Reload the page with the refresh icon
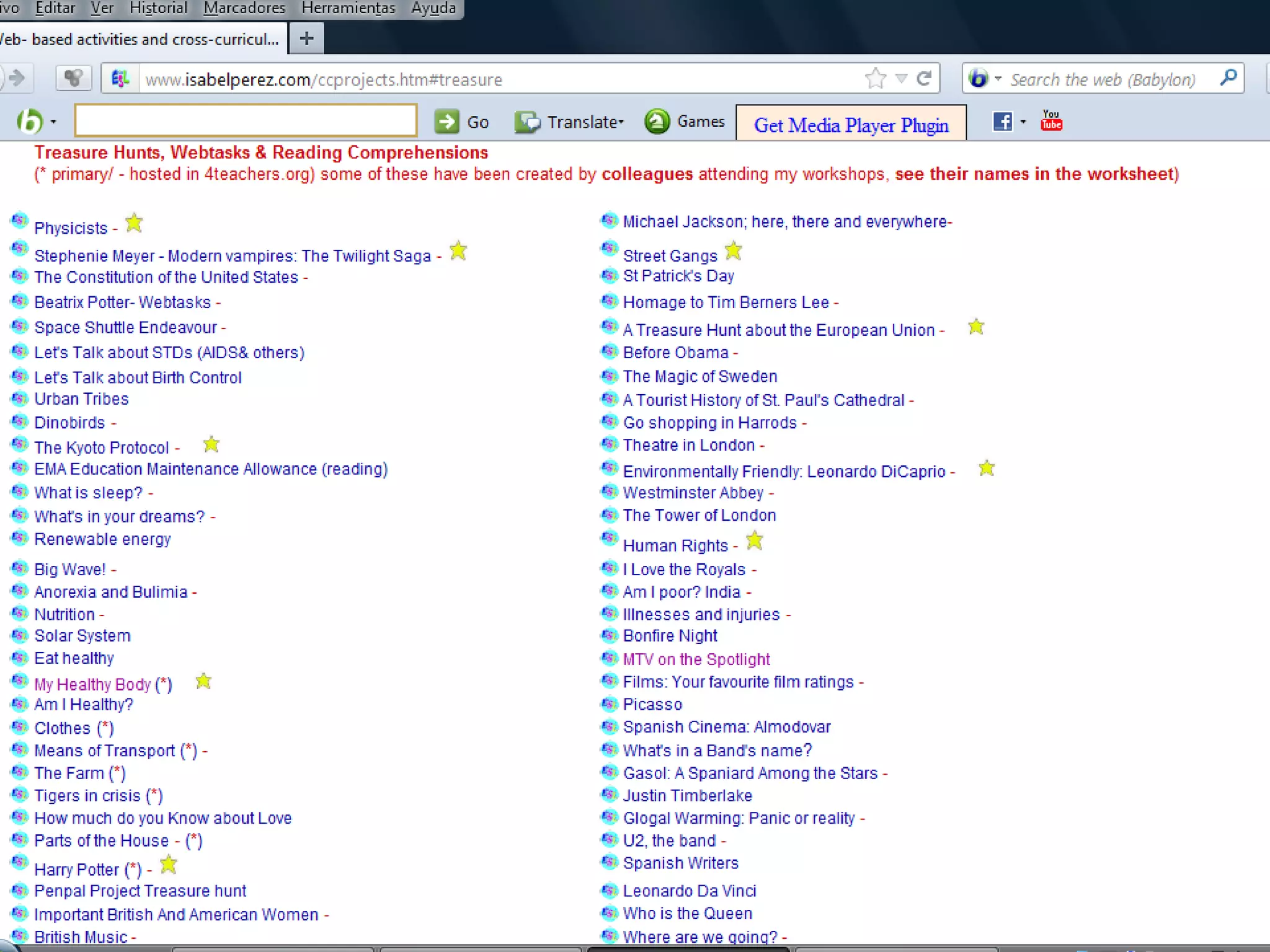The height and width of the screenshot is (952, 1270). [924, 79]
